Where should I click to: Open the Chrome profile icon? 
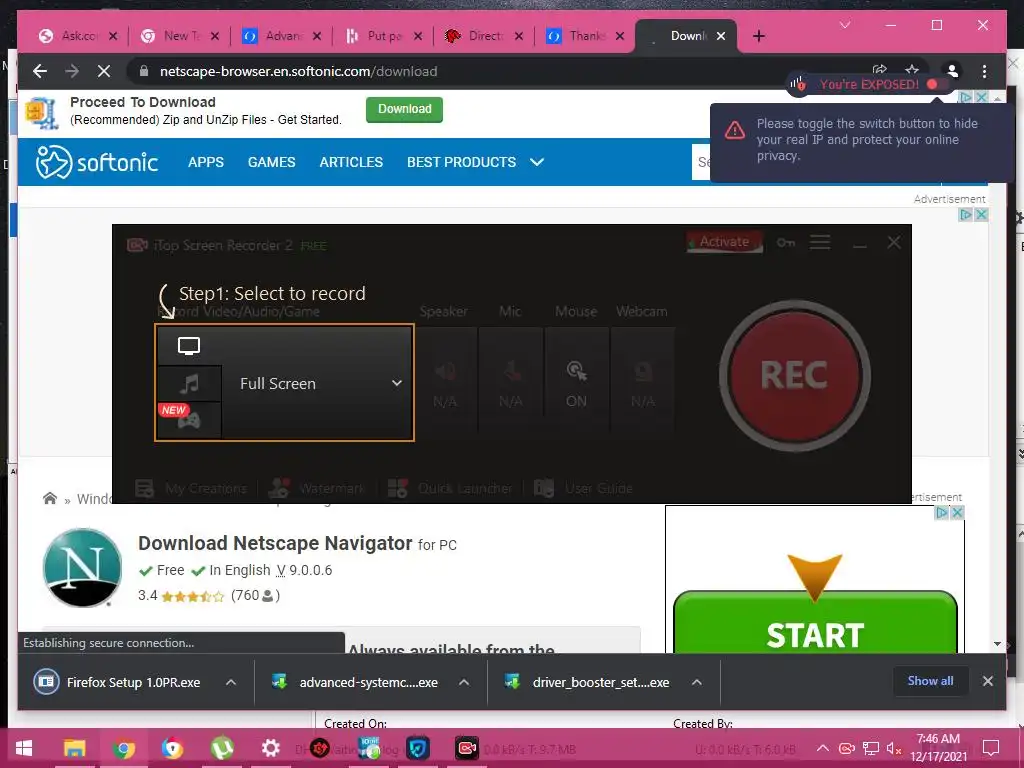pyautogui.click(x=952, y=71)
